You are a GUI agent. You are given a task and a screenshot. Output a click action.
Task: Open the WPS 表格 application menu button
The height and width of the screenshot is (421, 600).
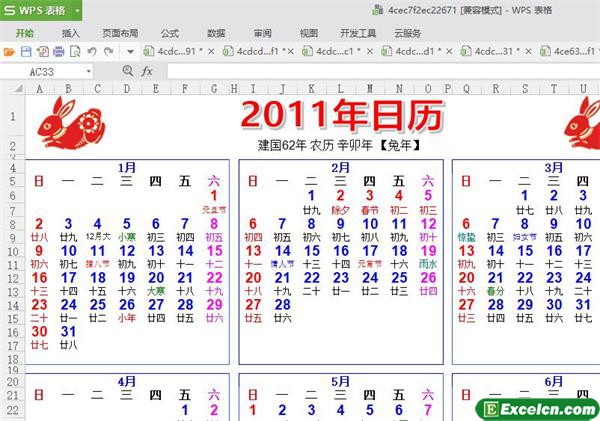coord(36,10)
